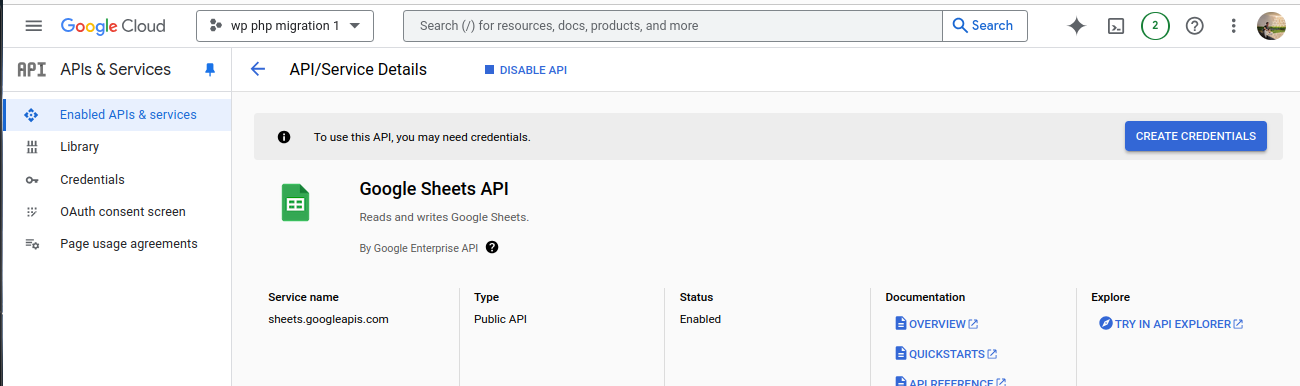Focus the resources and docs search field
1300x386 pixels.
(672, 26)
